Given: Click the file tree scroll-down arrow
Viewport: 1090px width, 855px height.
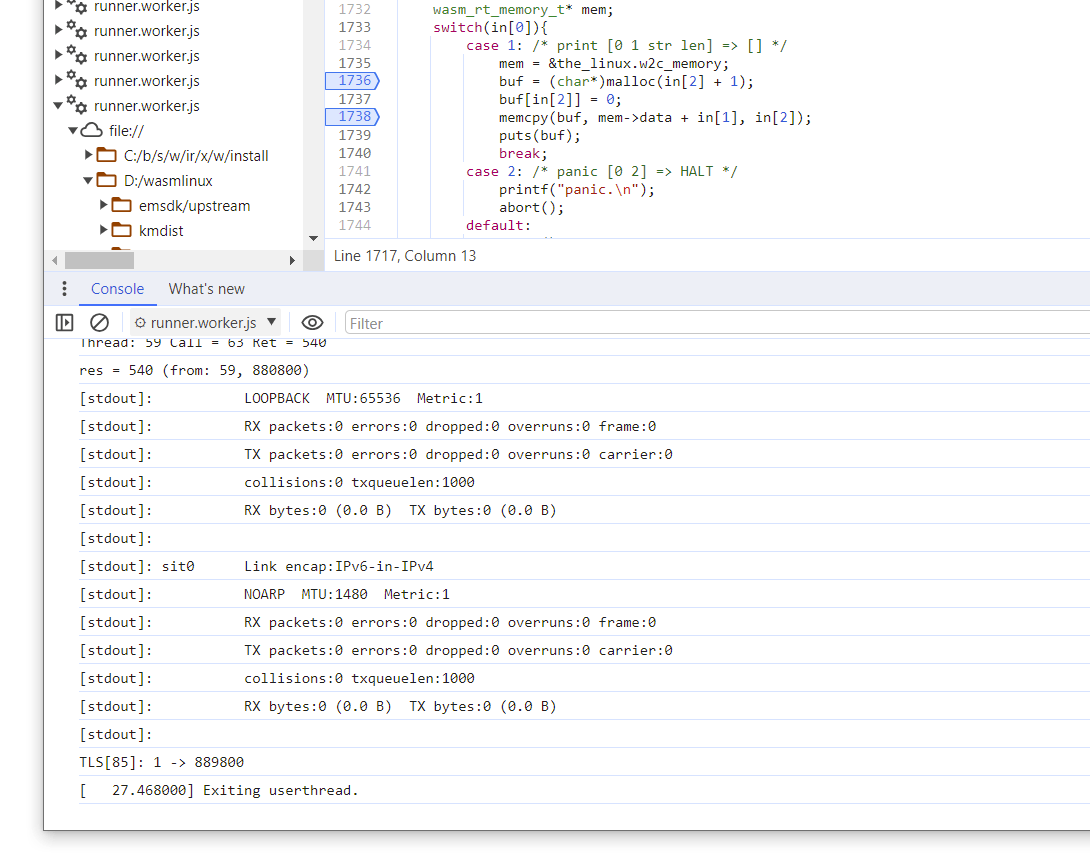Looking at the screenshot, I should (x=314, y=238).
